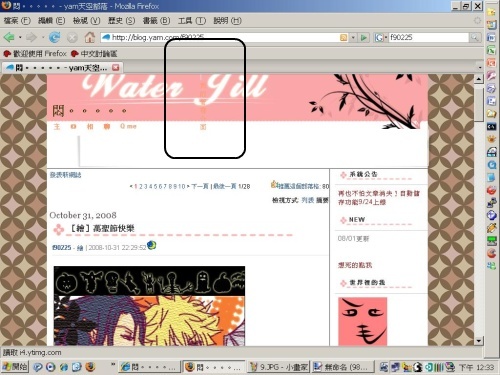Screen dimensions: 500x375
Task: Switch to the Internet Explorer taskbar window
Action: click(149, 367)
